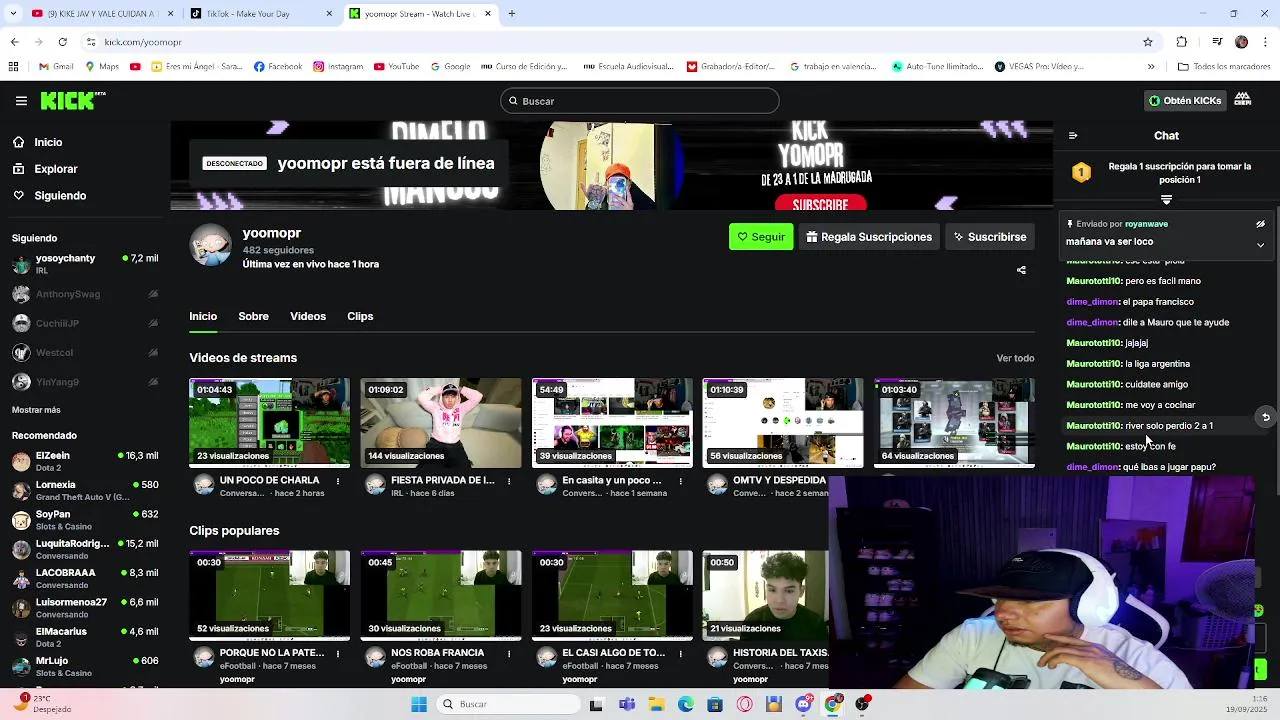The width and height of the screenshot is (1280, 720).
Task: Open the En casita y un poco video thumbnail
Action: point(612,423)
